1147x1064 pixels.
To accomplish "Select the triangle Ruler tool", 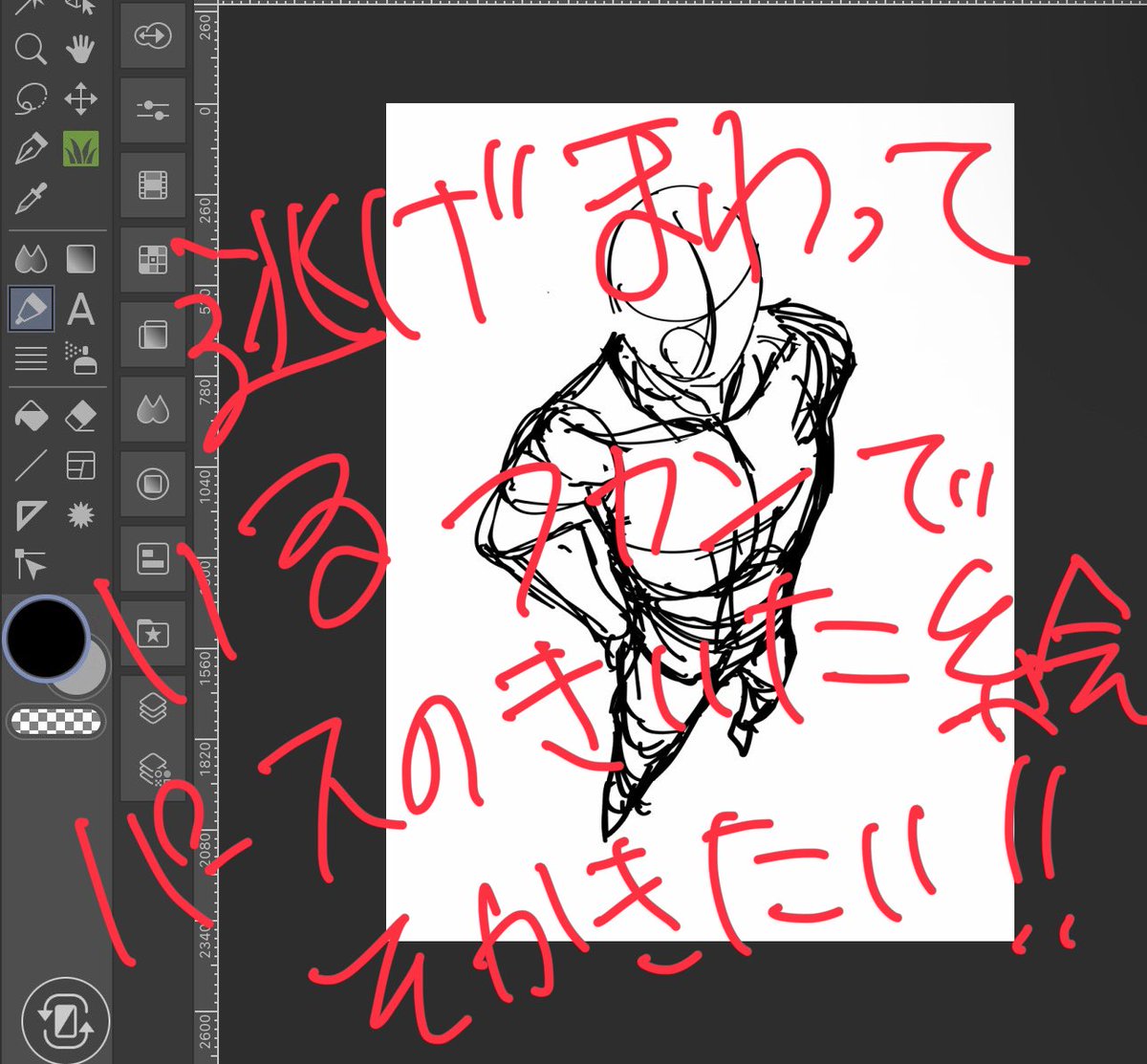I will 32,517.
